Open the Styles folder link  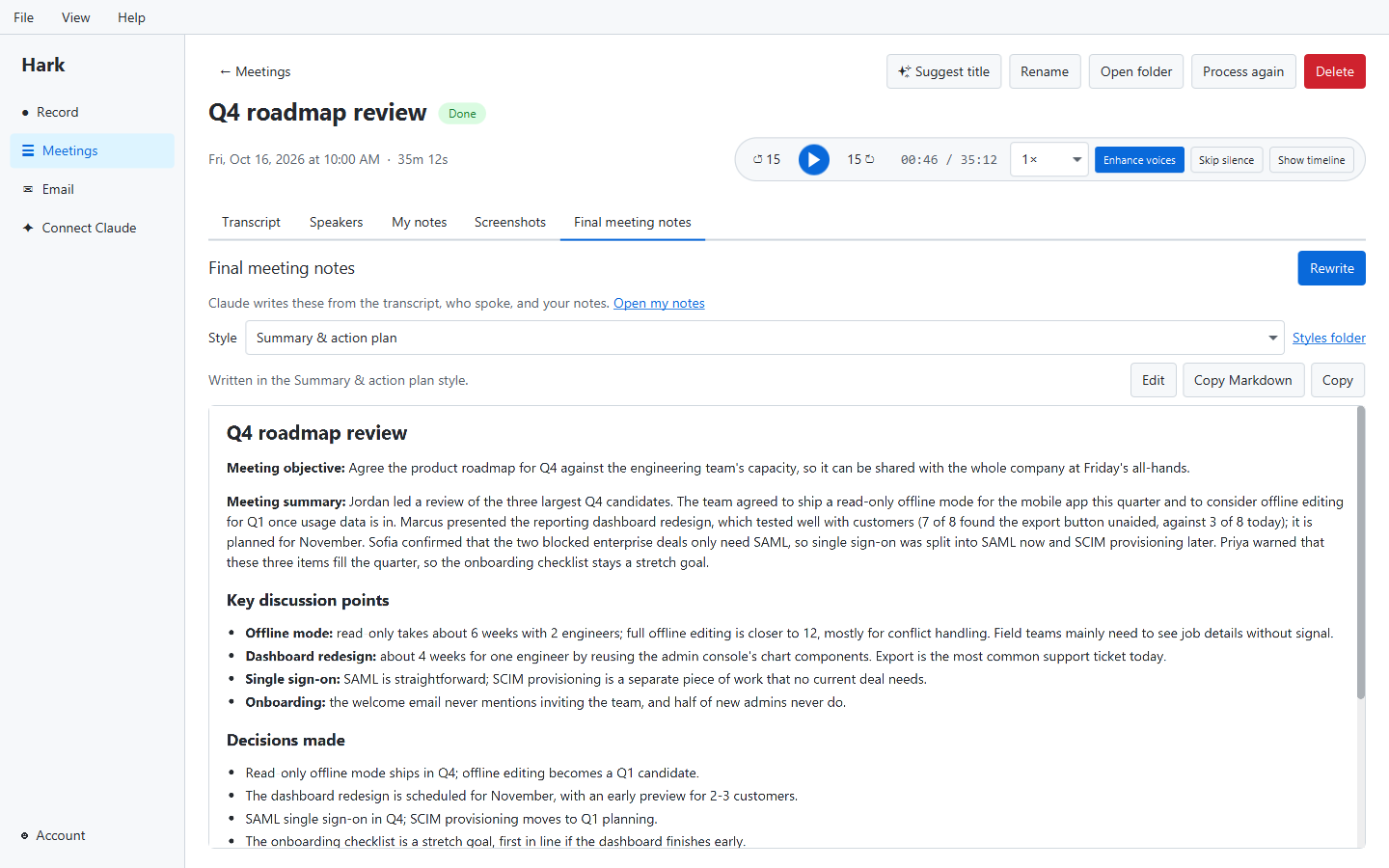pos(1329,338)
